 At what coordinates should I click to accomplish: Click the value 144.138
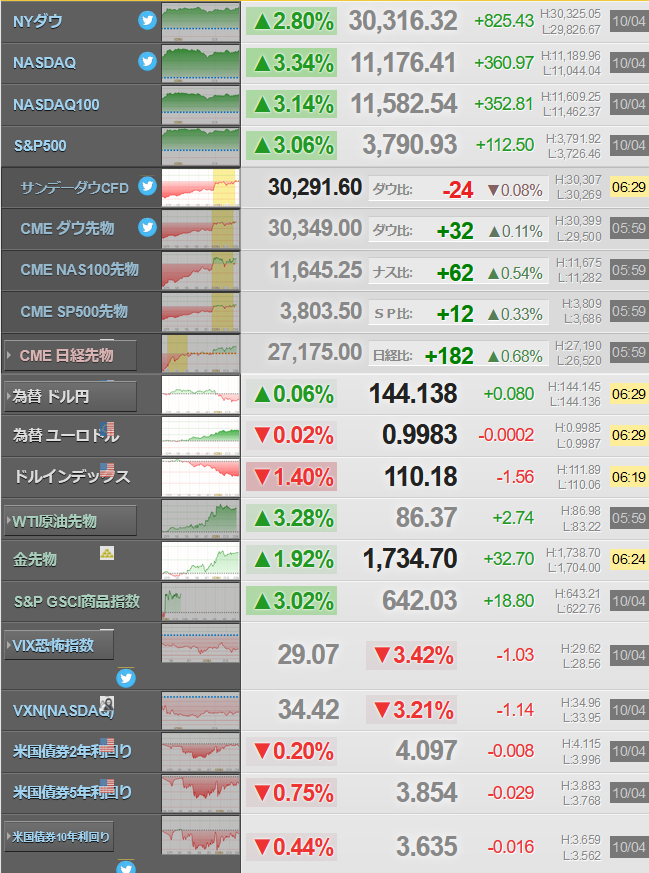coord(413,394)
